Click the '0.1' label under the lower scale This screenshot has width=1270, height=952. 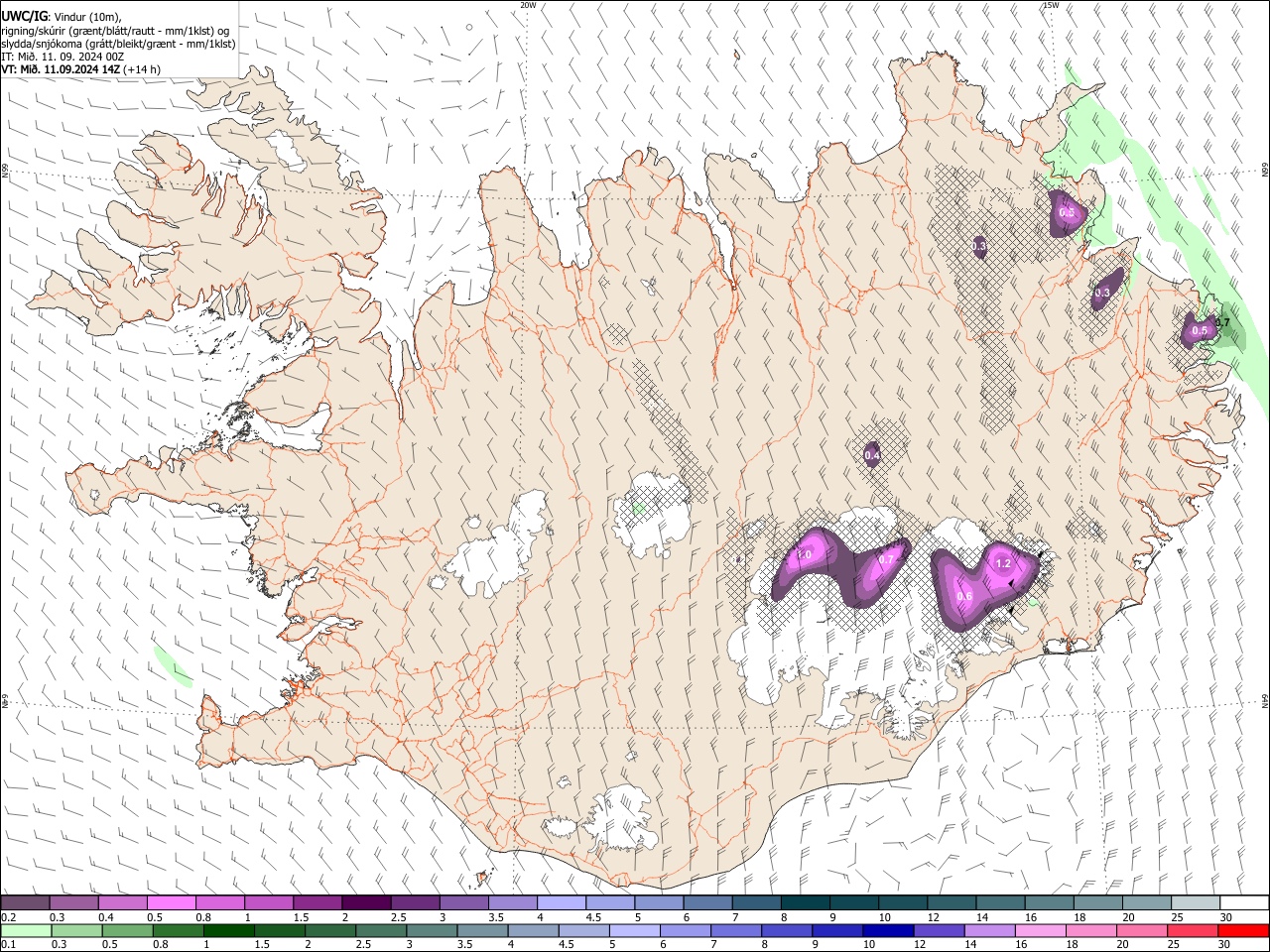coord(8,945)
